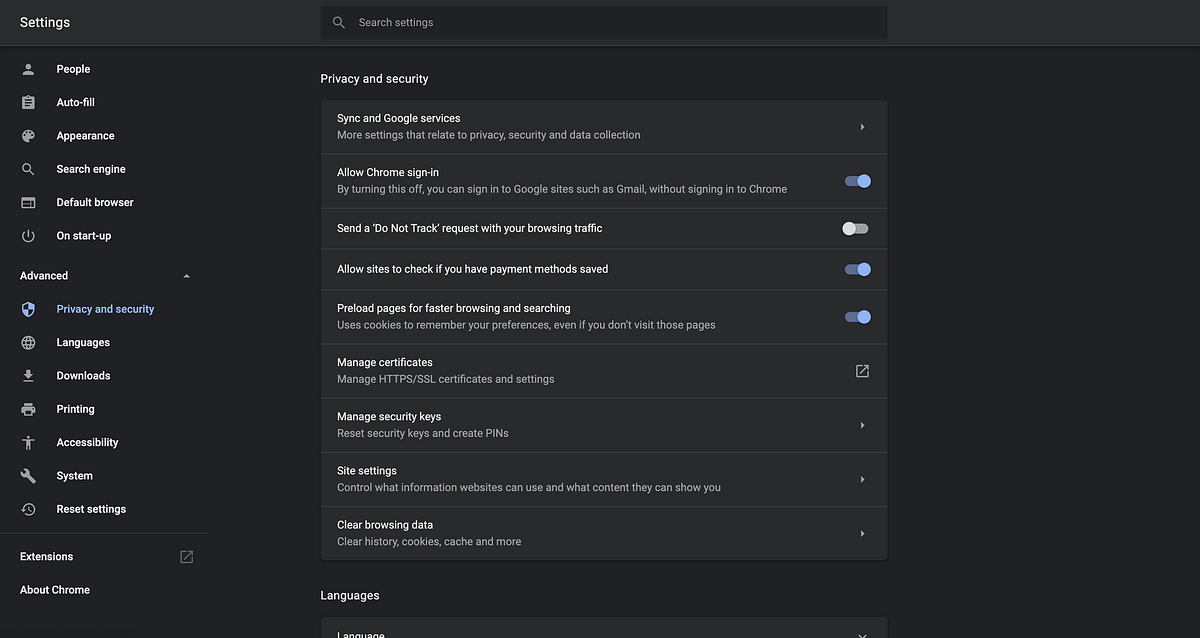Open Downloads sidebar item
1200x638 pixels.
pyautogui.click(x=83, y=376)
